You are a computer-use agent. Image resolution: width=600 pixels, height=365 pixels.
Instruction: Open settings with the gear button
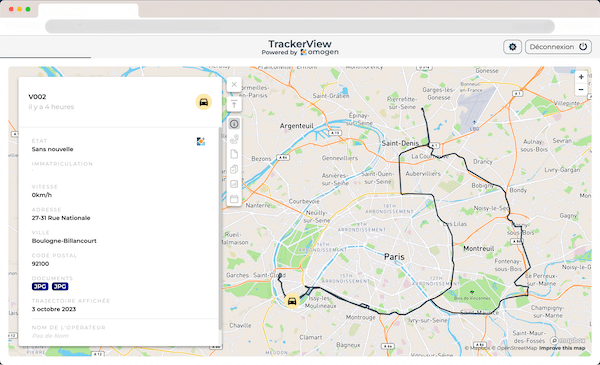512,47
